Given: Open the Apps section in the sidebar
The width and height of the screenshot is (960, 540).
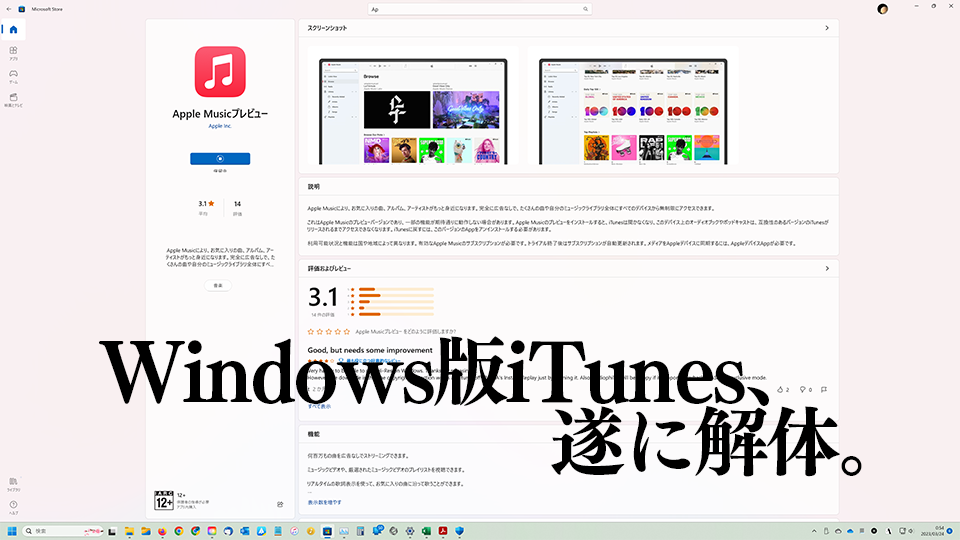Looking at the screenshot, I should tap(13, 53).
